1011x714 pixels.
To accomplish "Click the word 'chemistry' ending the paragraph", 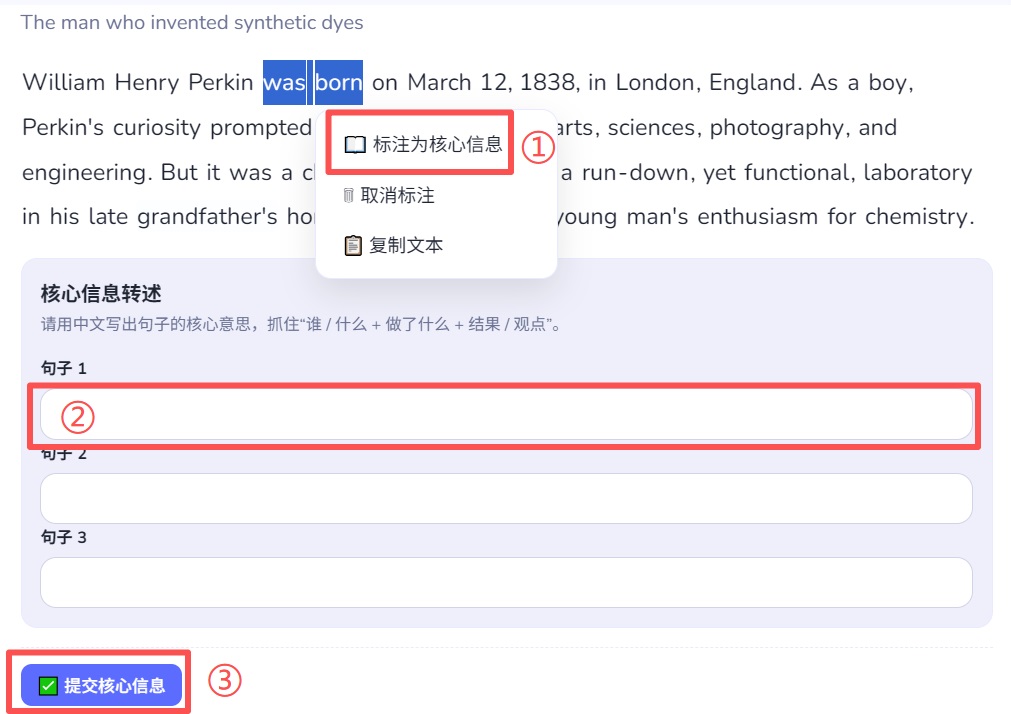I will (x=919, y=217).
